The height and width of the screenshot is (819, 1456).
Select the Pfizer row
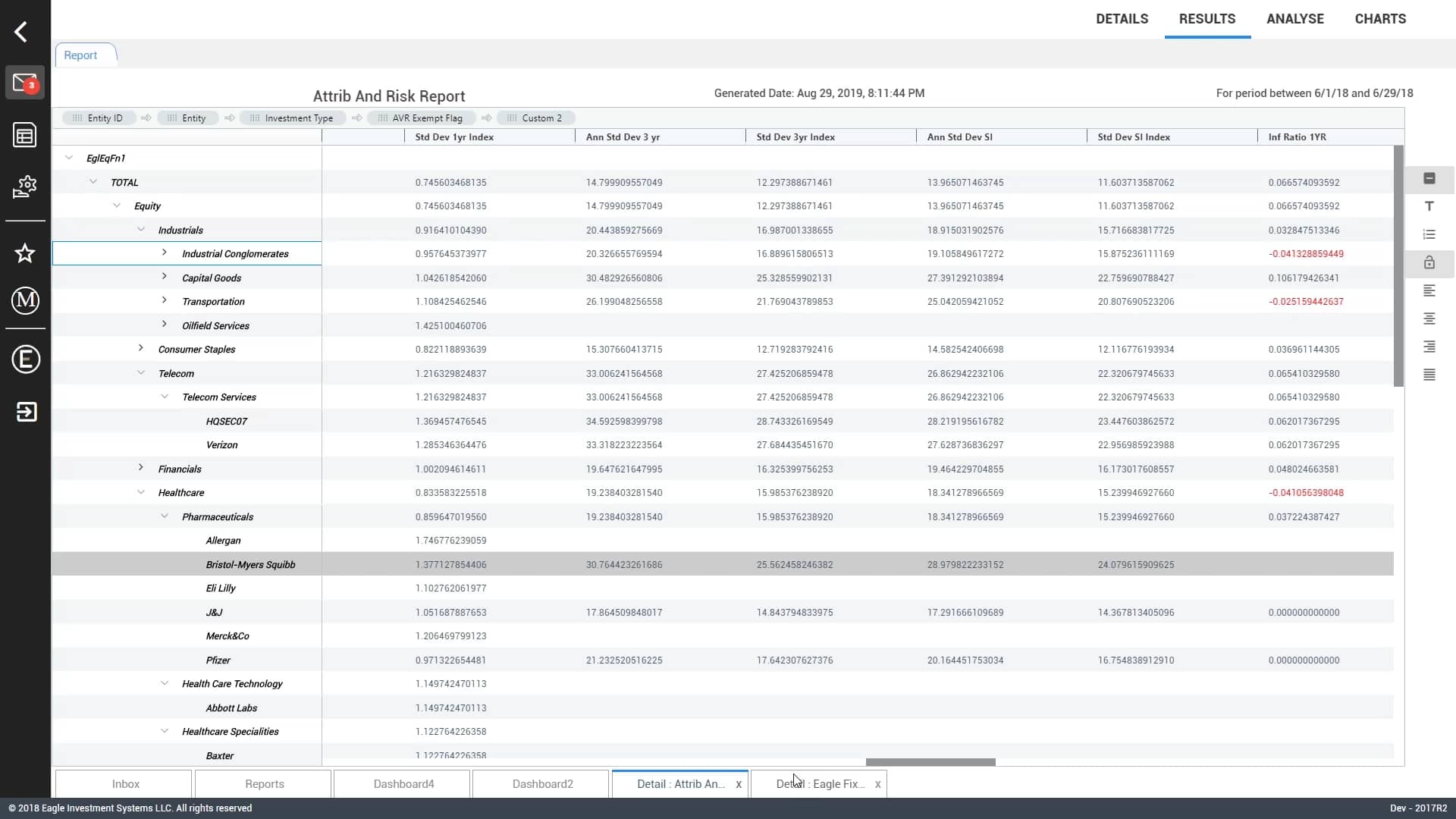point(723,660)
